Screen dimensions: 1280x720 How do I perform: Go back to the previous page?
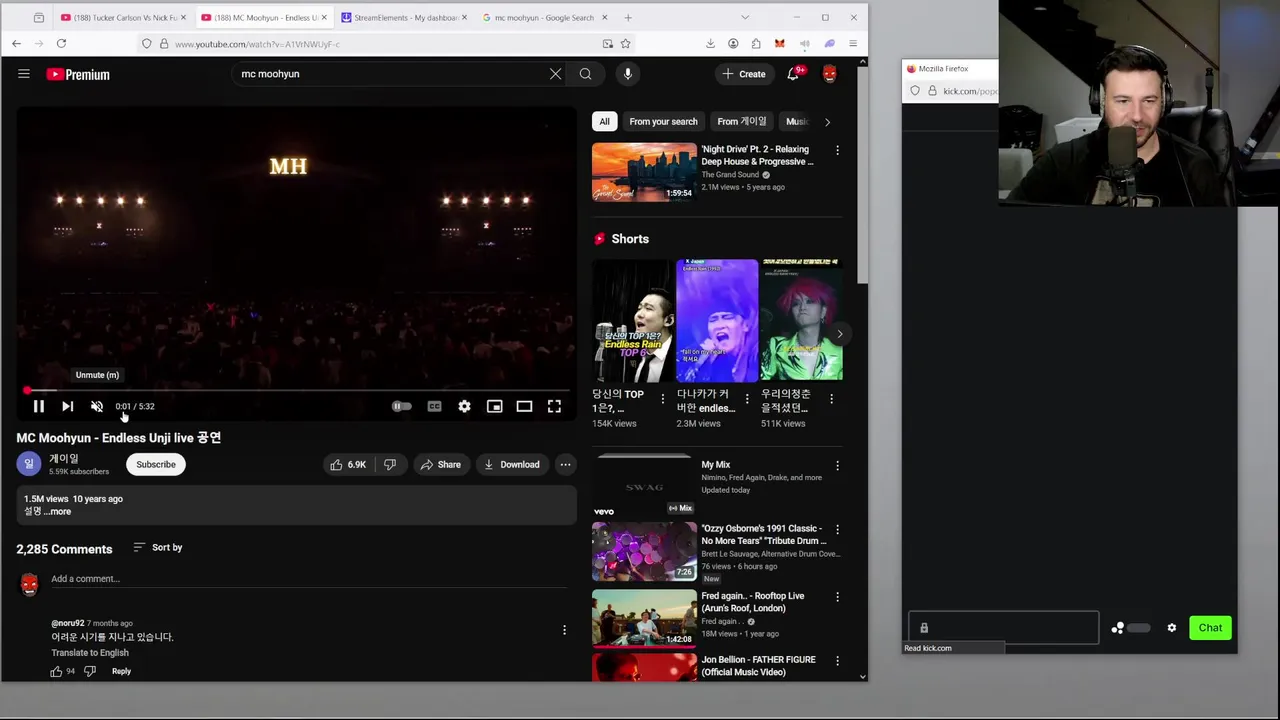click(16, 43)
